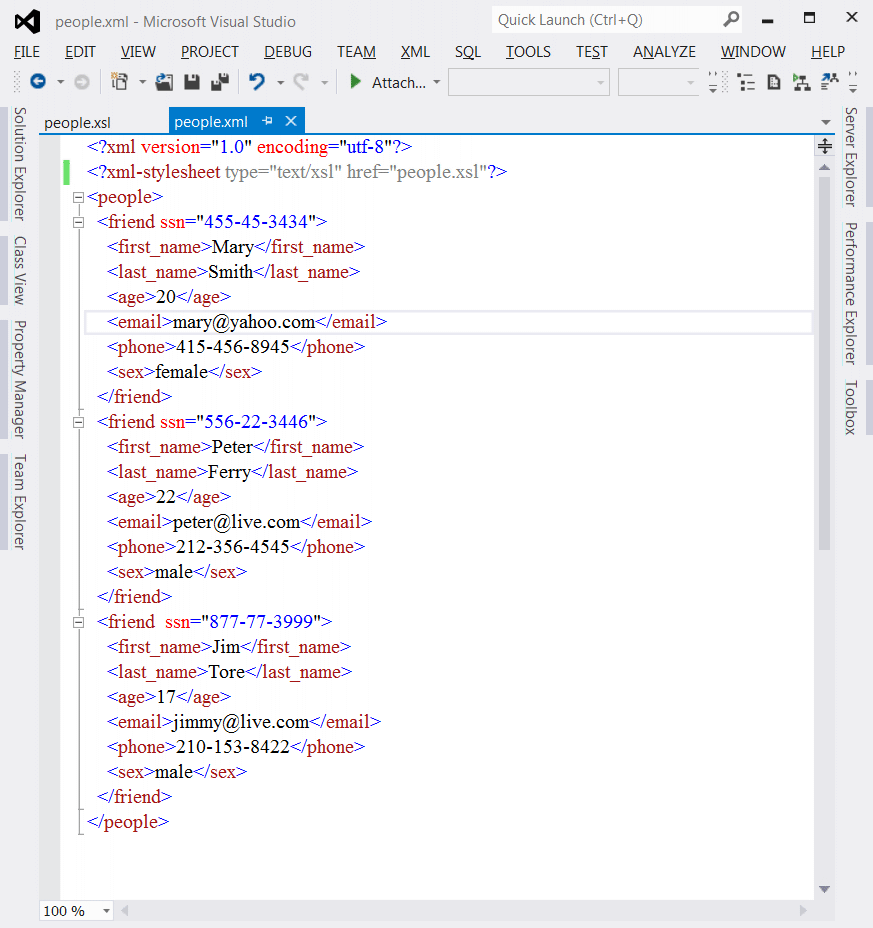Open the Redo history dropdown arrow

324,82
